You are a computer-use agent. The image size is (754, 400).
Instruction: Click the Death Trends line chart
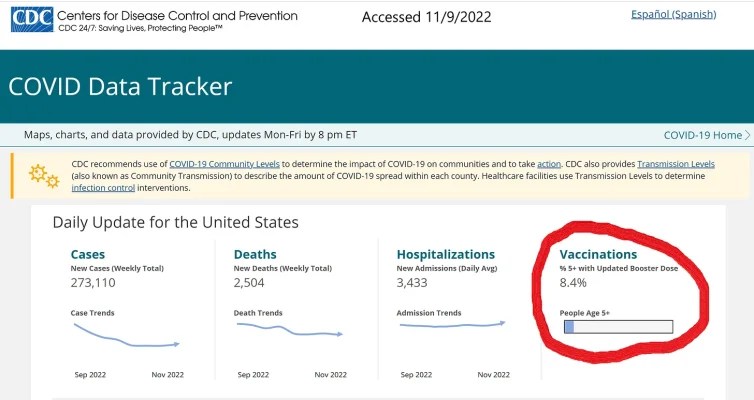[x=288, y=331]
